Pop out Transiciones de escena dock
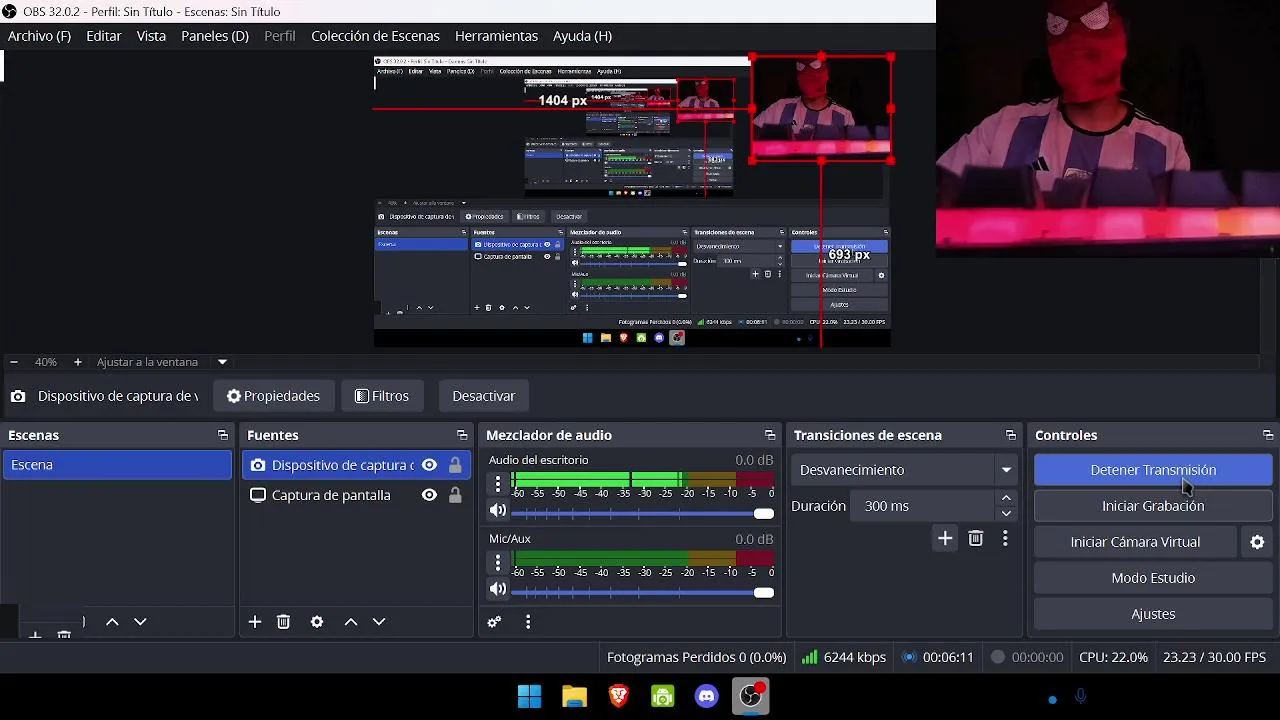 [x=1011, y=435]
